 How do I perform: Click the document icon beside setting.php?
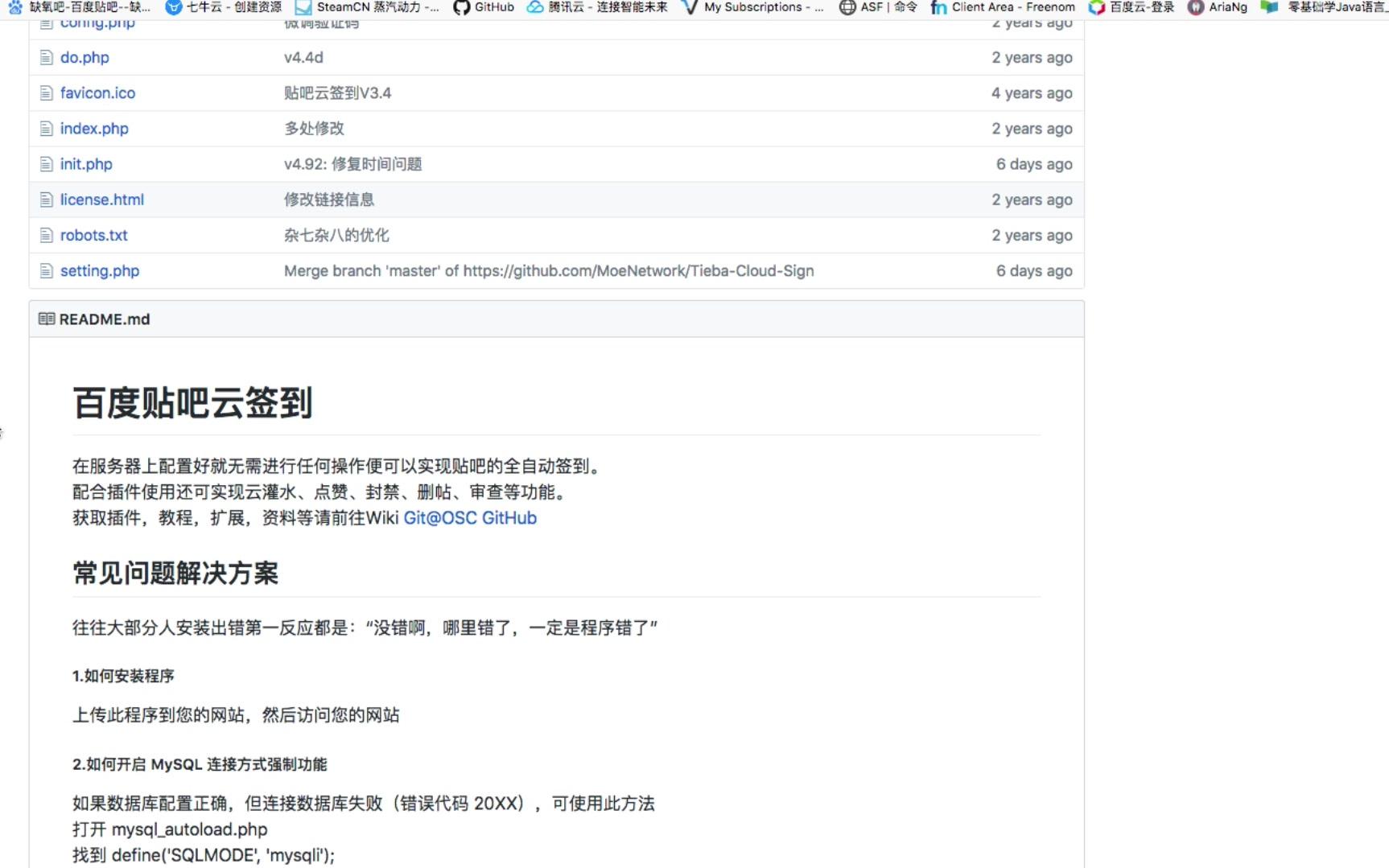click(46, 271)
